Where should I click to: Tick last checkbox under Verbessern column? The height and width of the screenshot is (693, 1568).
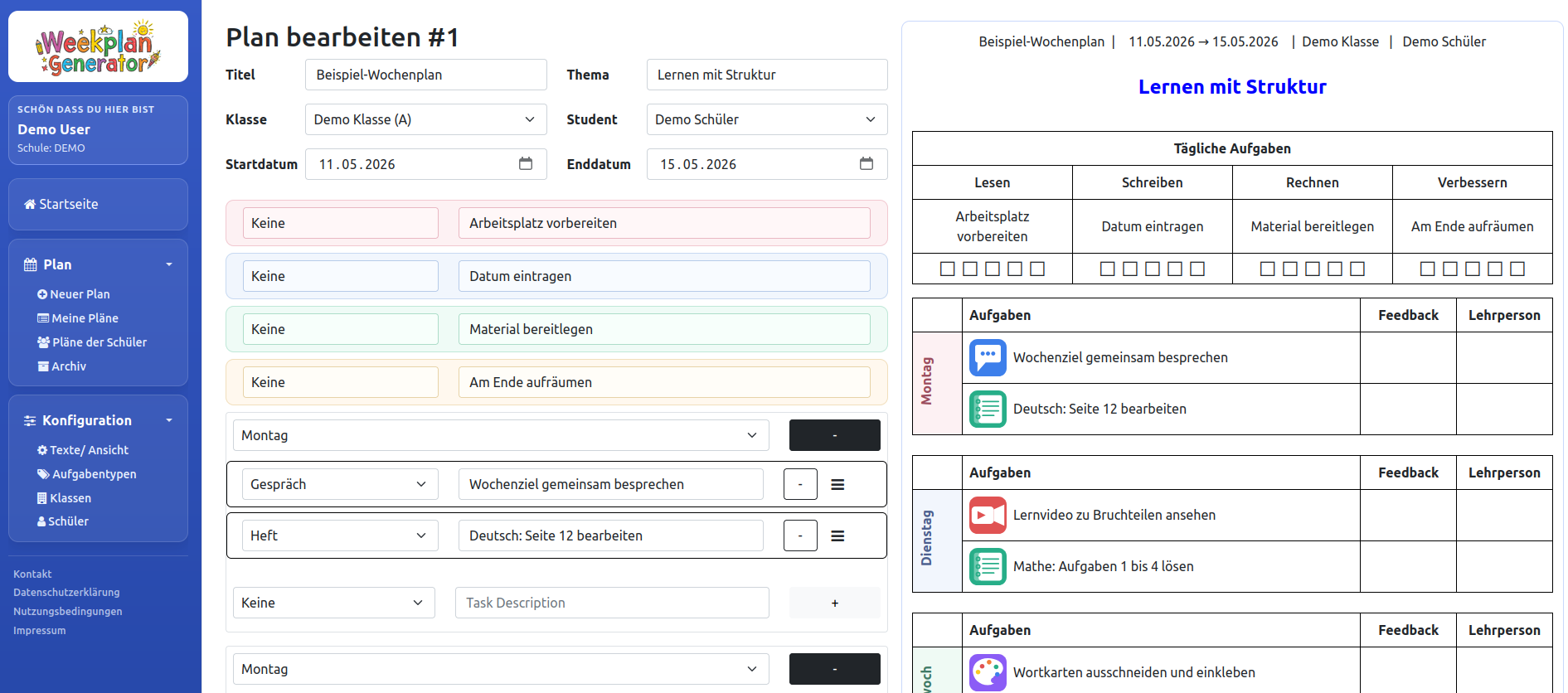(1517, 269)
